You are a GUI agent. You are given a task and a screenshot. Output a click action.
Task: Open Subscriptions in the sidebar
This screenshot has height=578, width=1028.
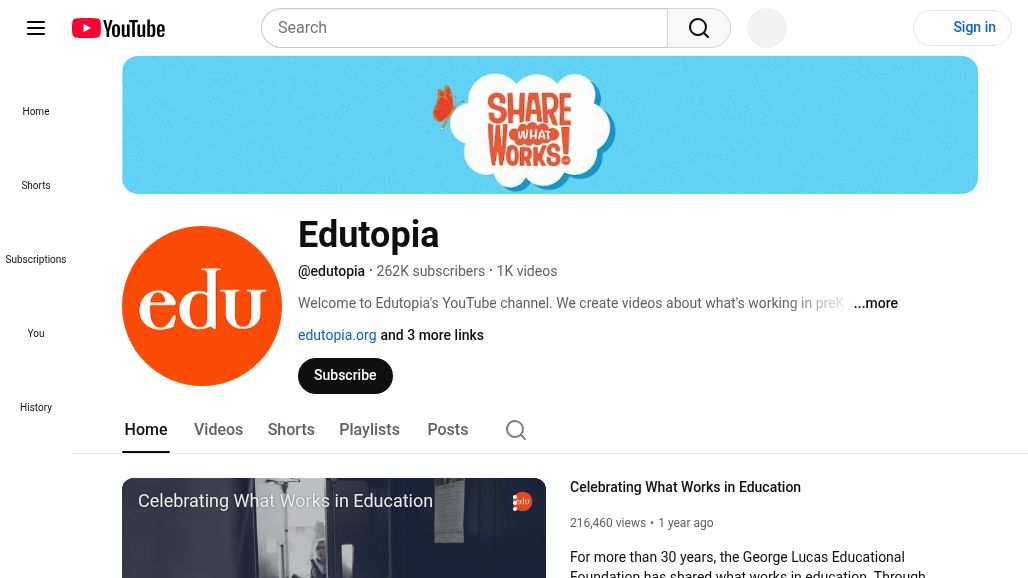click(36, 260)
